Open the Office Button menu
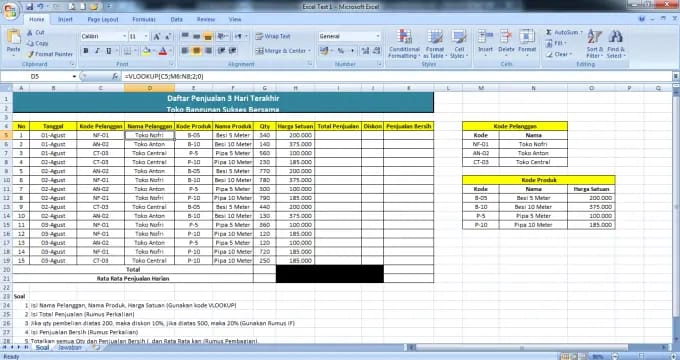 point(10,10)
